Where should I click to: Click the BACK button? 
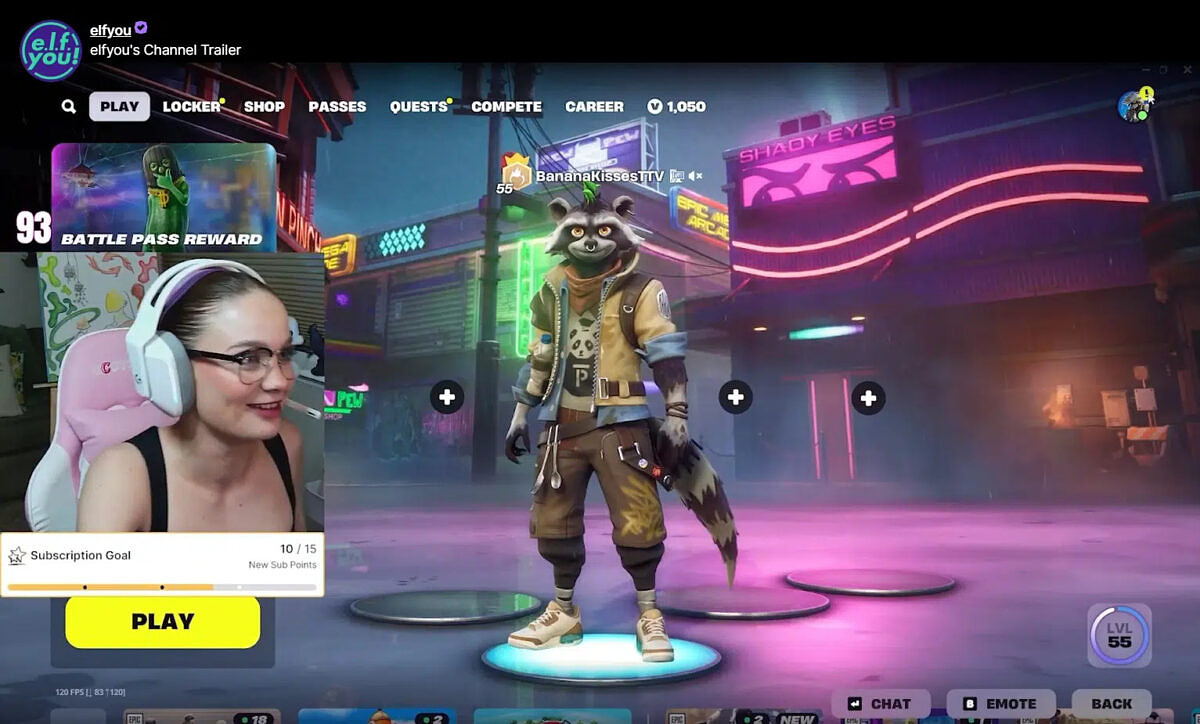pos(1111,703)
